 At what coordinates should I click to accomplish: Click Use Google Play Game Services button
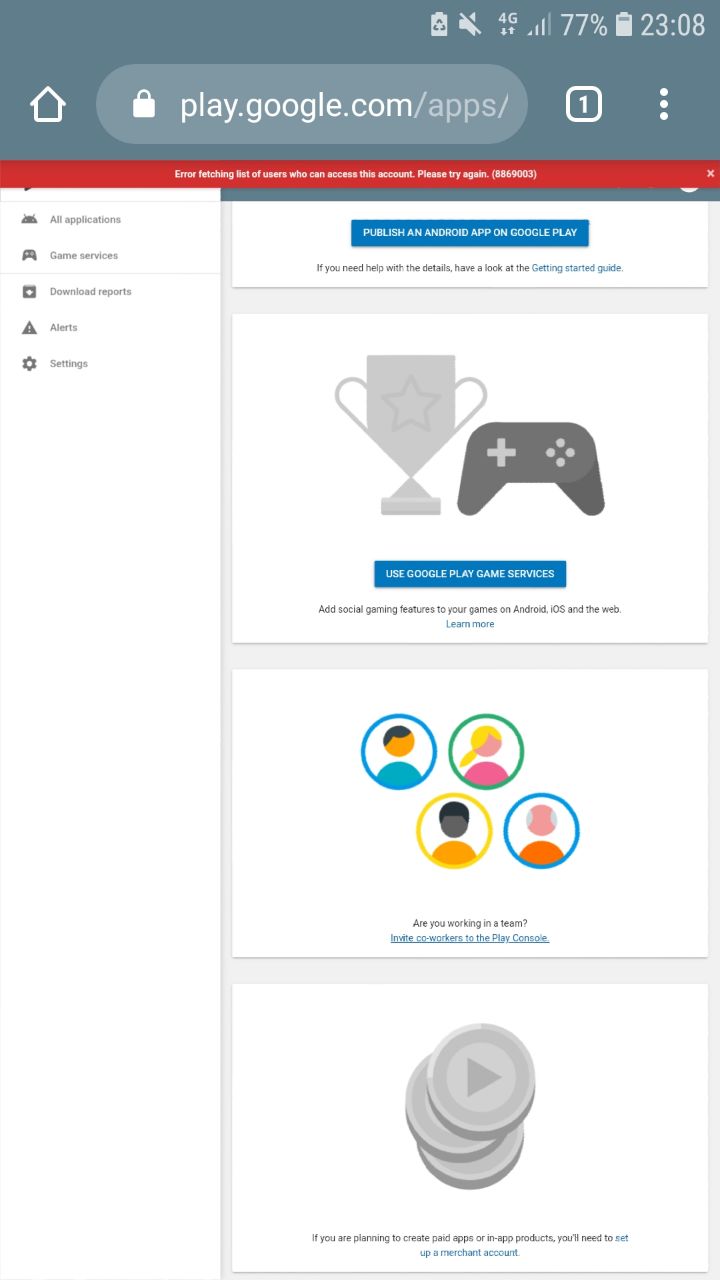(x=470, y=574)
